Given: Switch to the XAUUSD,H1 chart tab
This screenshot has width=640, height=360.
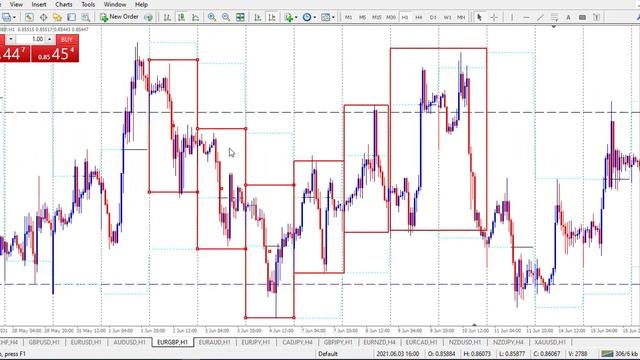Looking at the screenshot, I should [550, 342].
